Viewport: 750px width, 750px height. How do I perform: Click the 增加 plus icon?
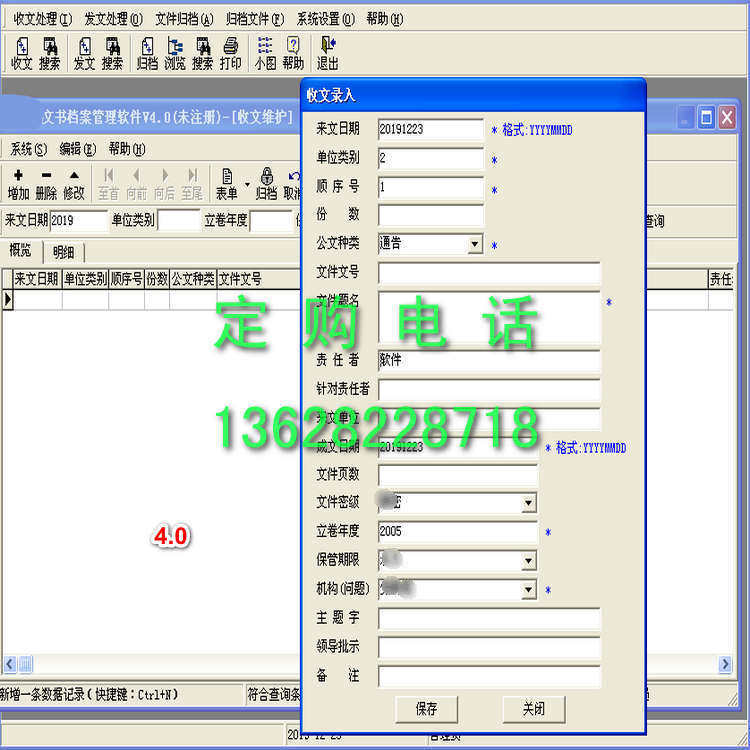tap(18, 184)
